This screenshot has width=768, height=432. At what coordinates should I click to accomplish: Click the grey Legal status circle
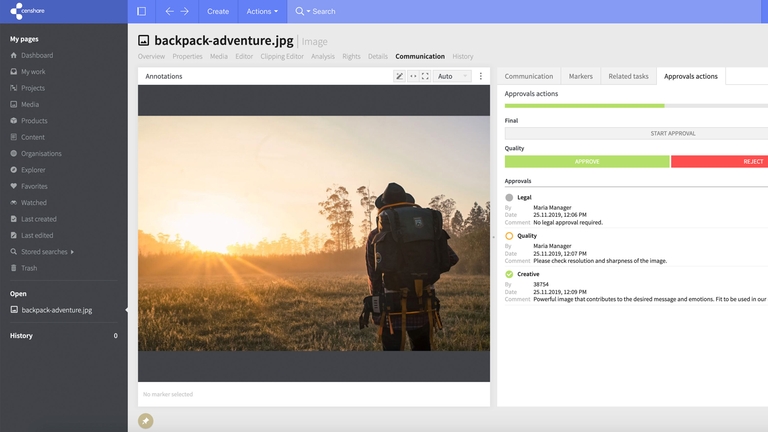click(509, 197)
